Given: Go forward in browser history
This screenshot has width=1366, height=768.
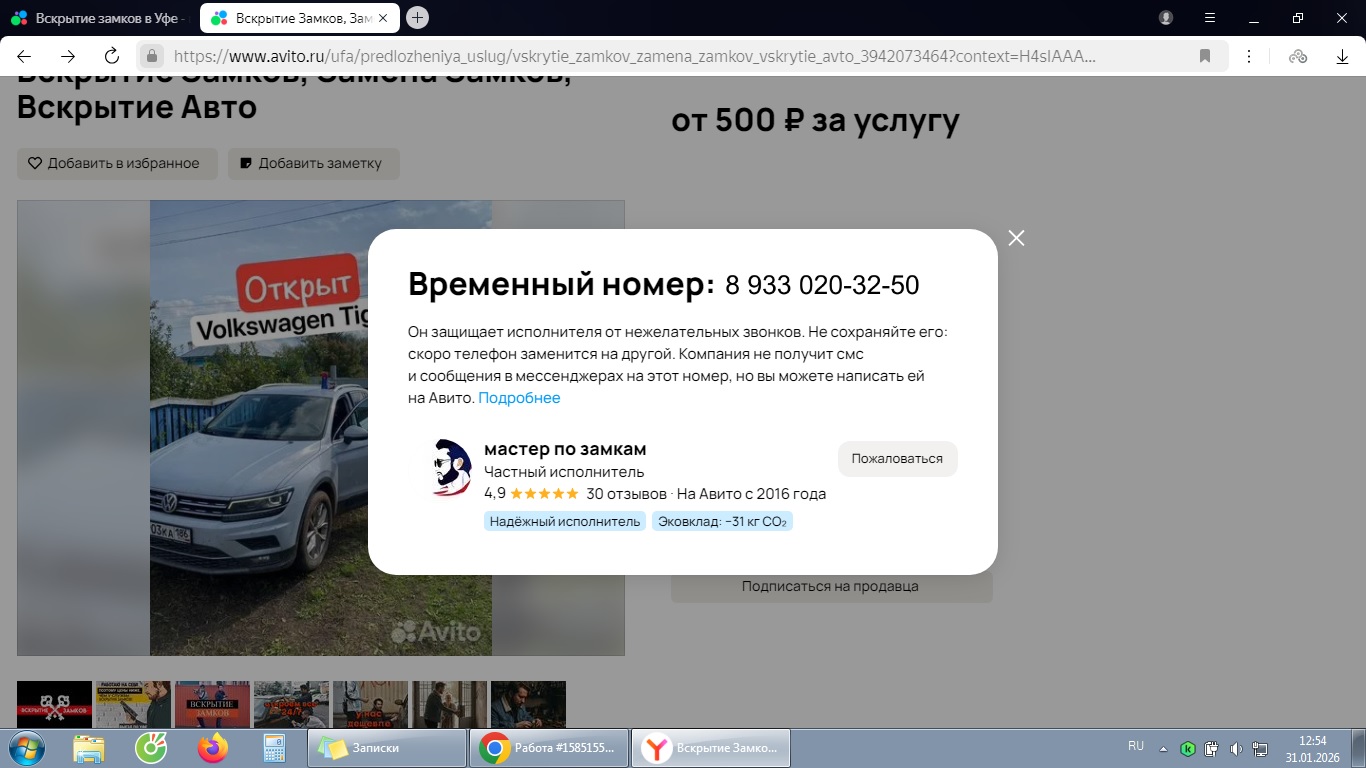Looking at the screenshot, I should (68, 56).
